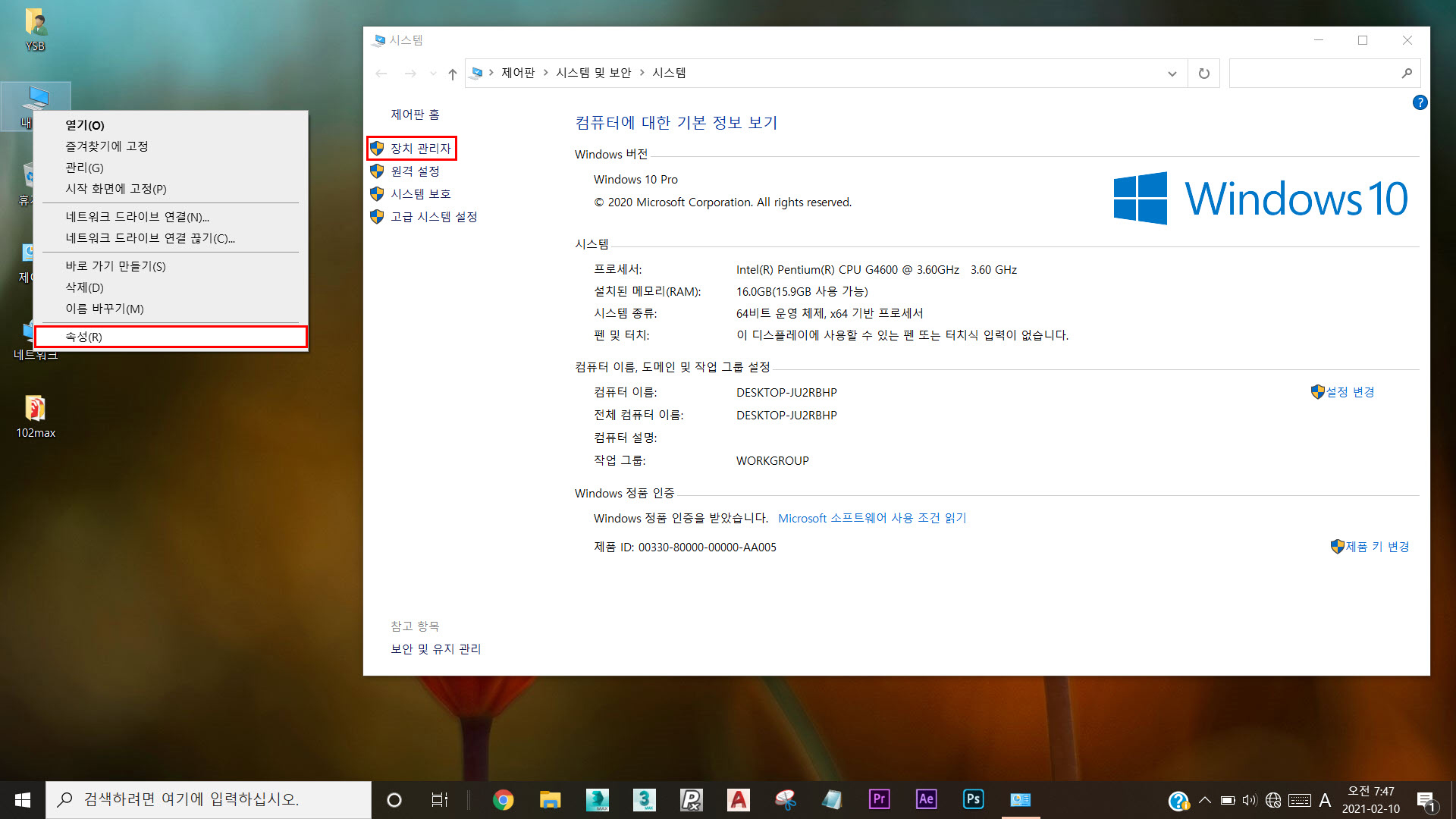Expand the address bar history dropdown

[x=1172, y=74]
